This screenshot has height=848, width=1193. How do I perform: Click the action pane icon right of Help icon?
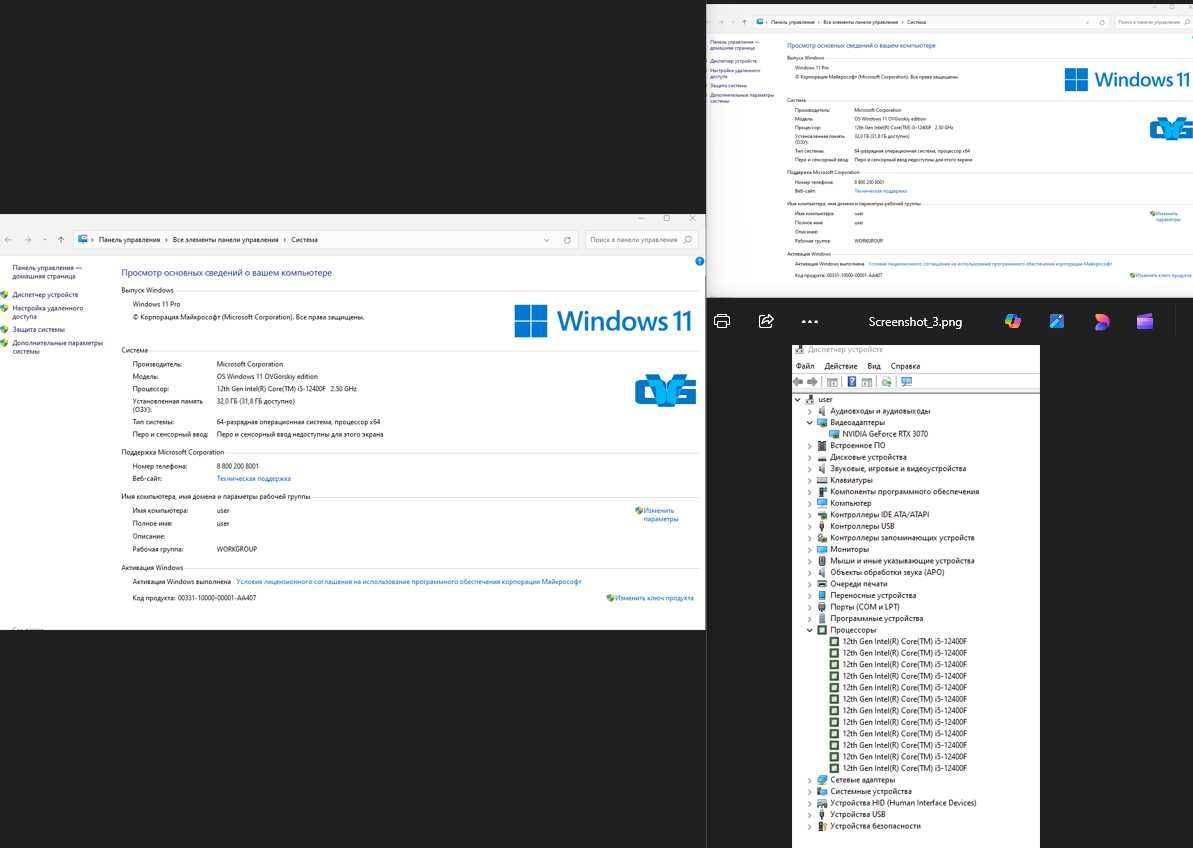(867, 382)
